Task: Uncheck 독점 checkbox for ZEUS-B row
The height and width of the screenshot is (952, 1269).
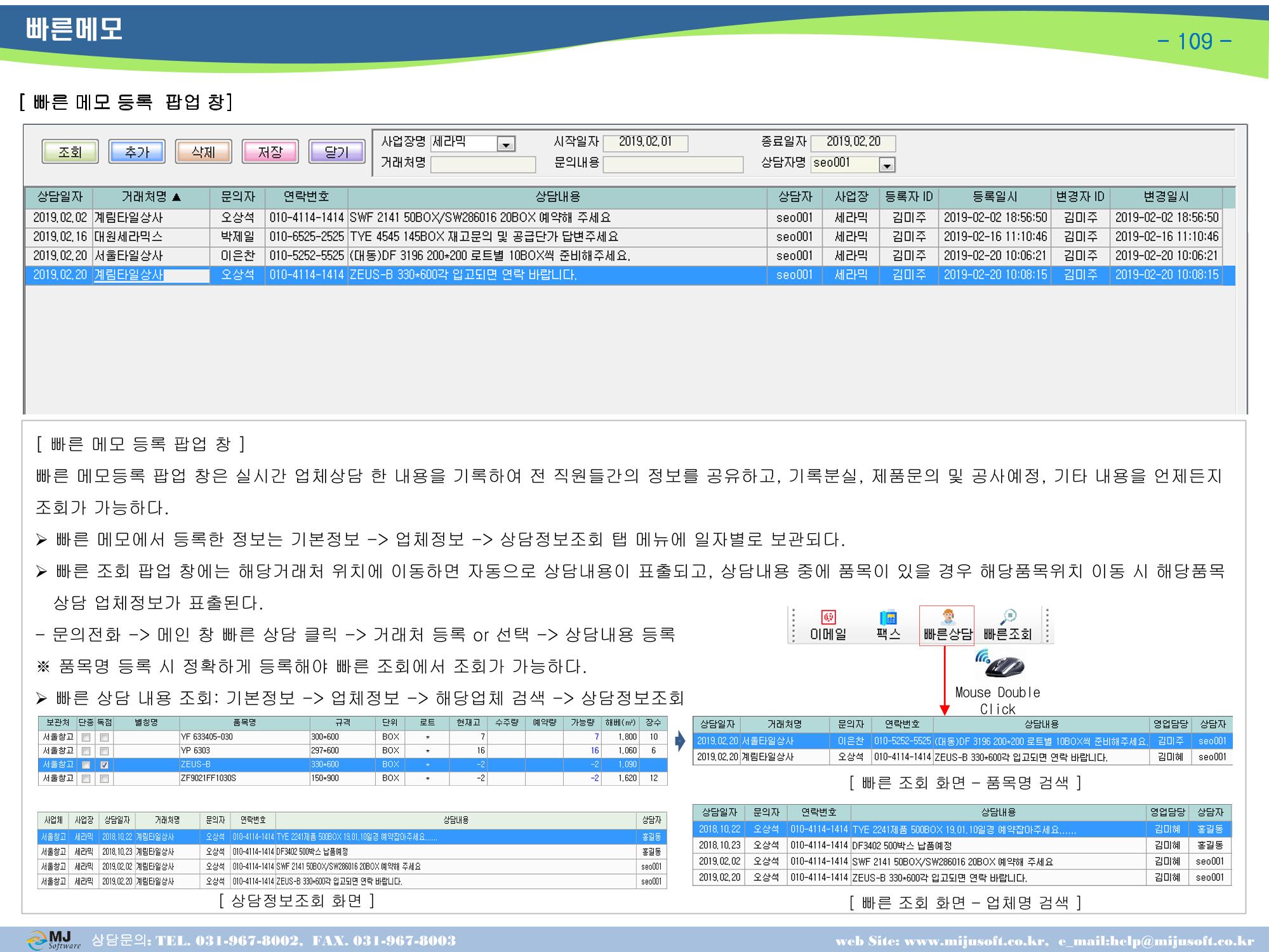Action: pyautogui.click(x=104, y=765)
